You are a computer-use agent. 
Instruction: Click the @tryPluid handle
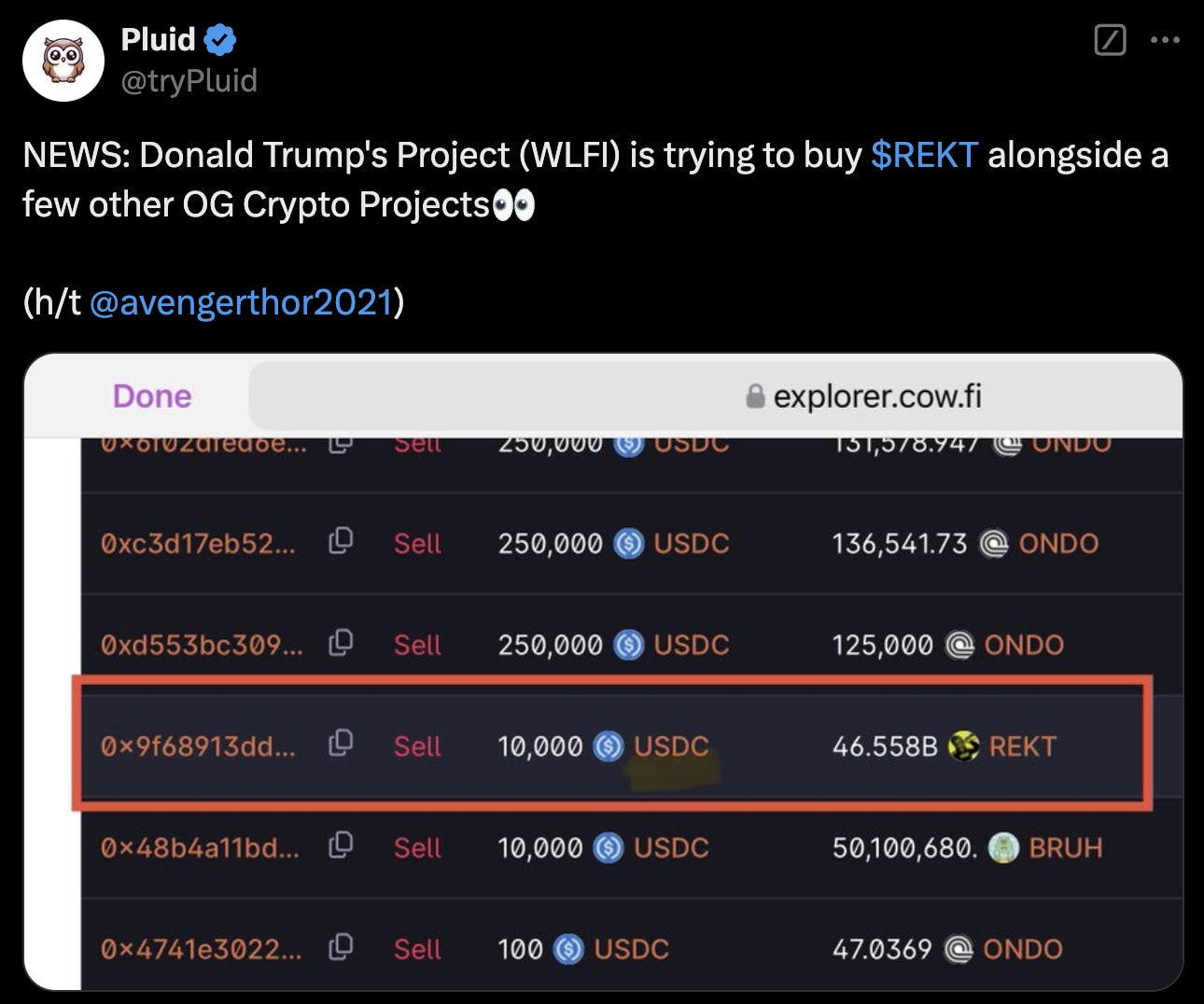[x=189, y=81]
